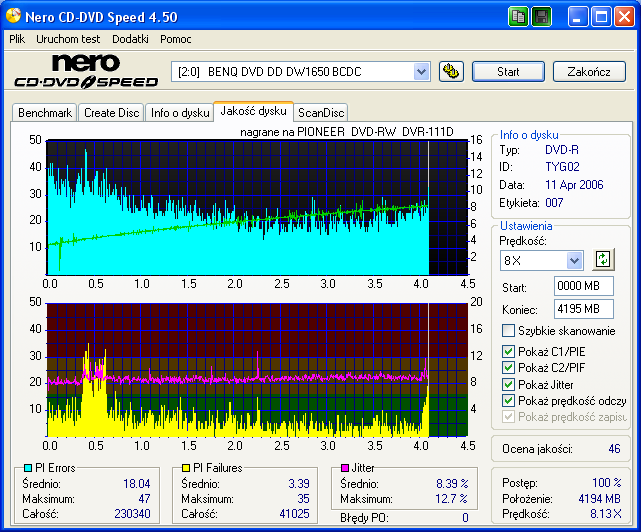Click the Koniec field showing 4195 MB
This screenshot has height=532, width=641.
click(584, 309)
